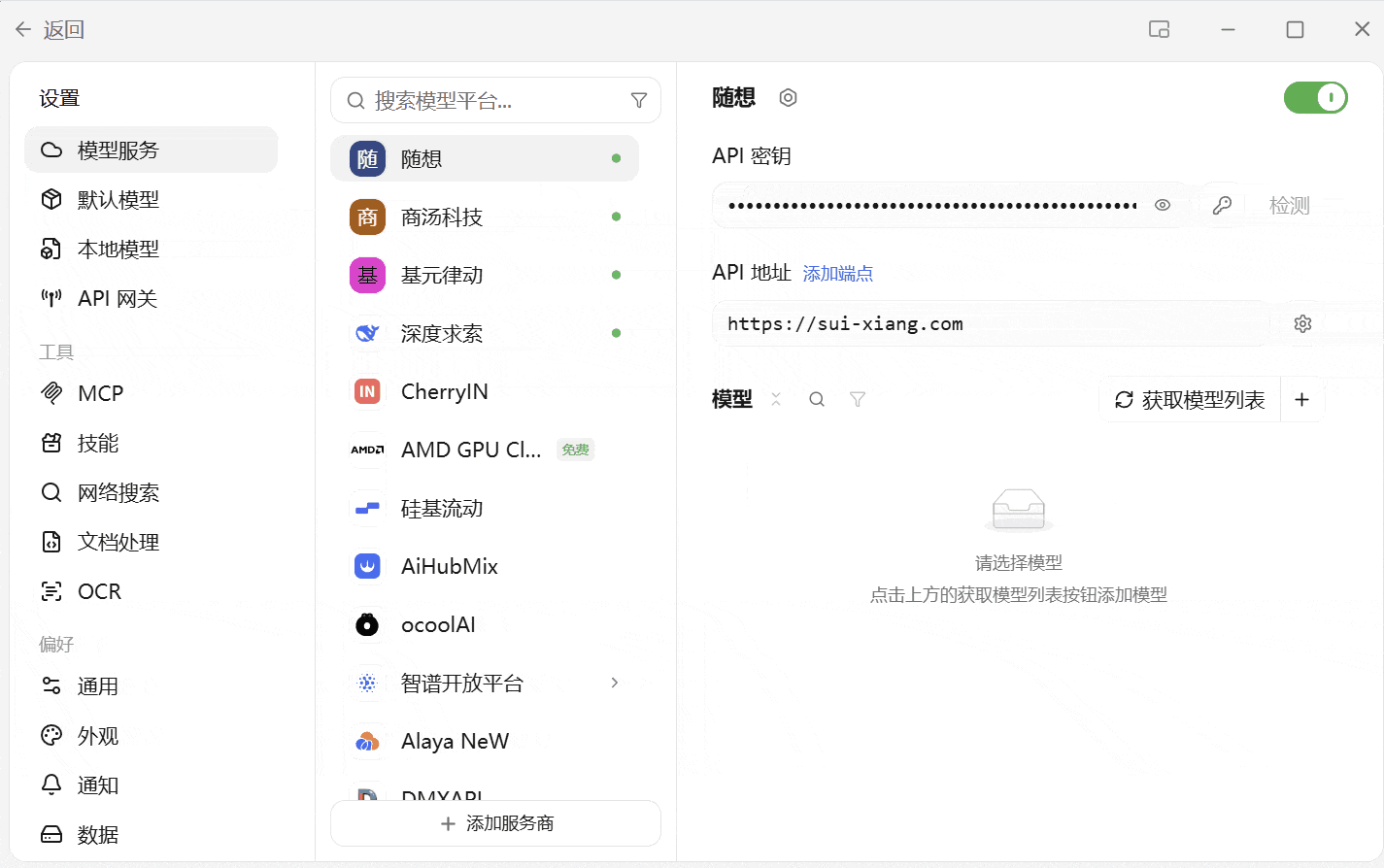Open API address settings gear icon

point(1302,323)
